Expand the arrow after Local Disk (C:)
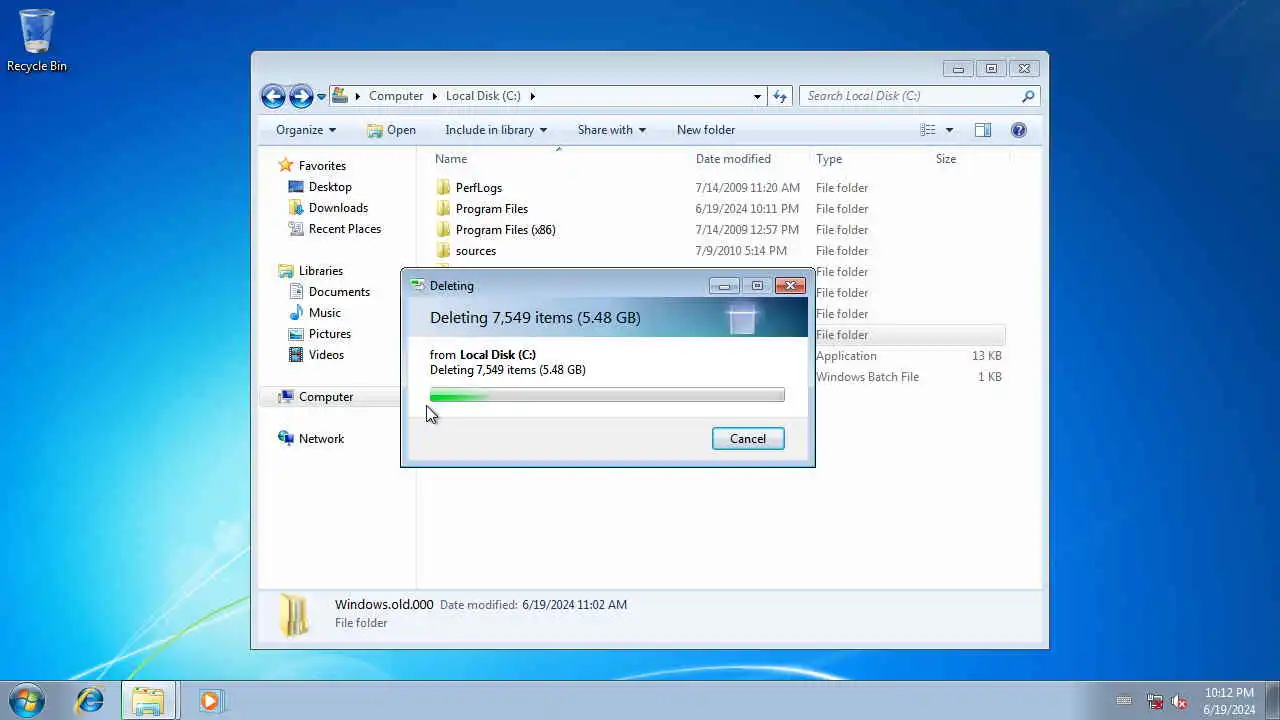The image size is (1280, 720). [532, 97]
